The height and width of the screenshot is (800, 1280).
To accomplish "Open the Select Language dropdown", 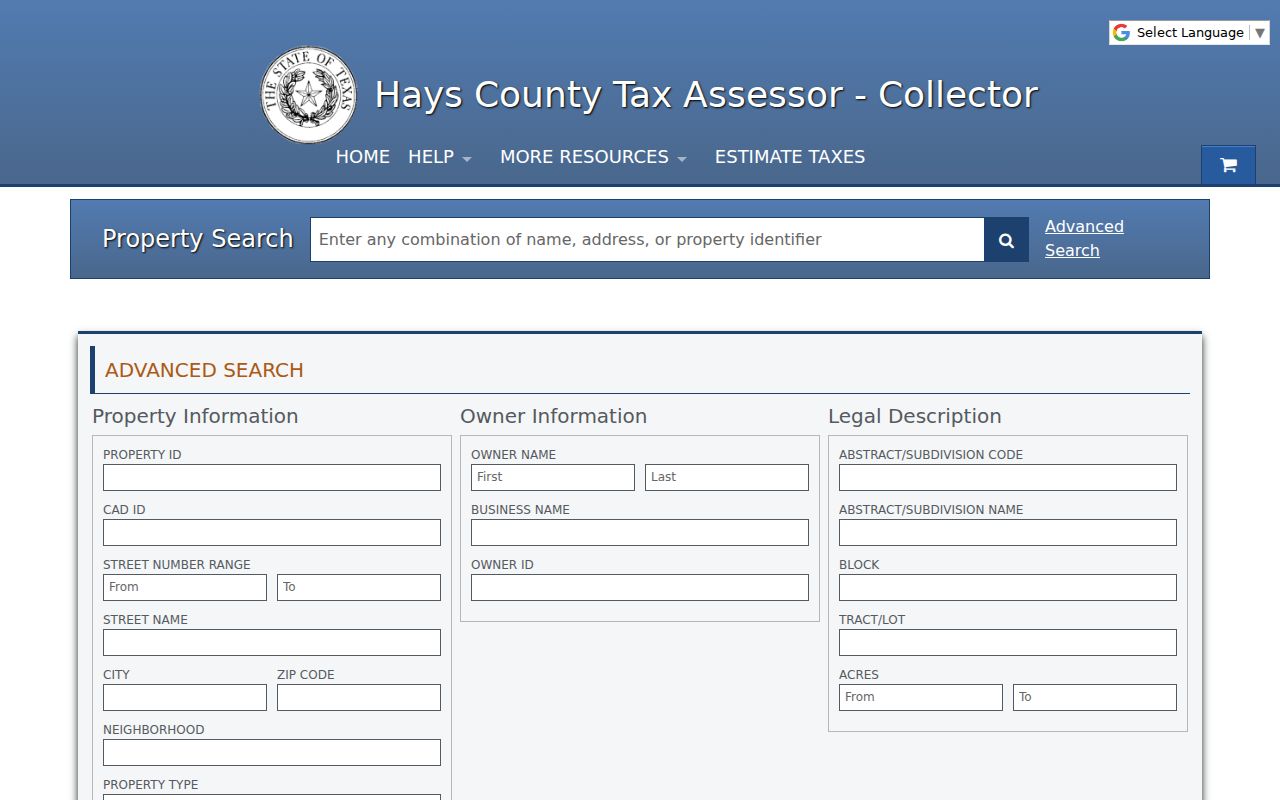I will coord(1189,33).
